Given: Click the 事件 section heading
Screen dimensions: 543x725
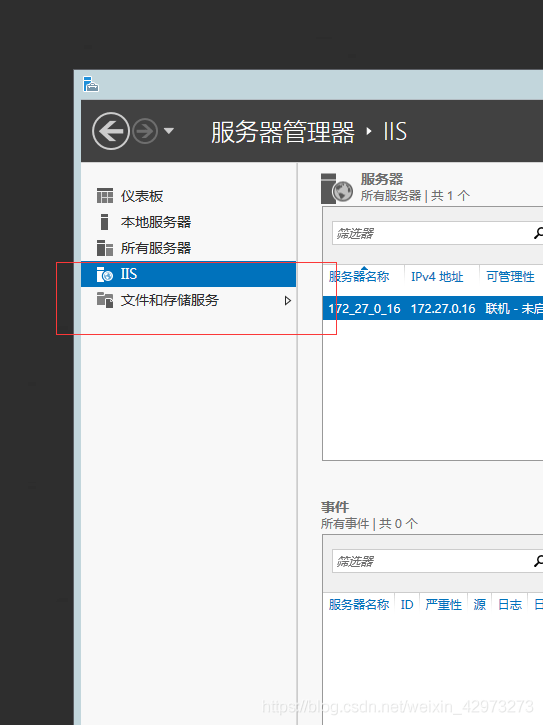Looking at the screenshot, I should pos(335,507).
